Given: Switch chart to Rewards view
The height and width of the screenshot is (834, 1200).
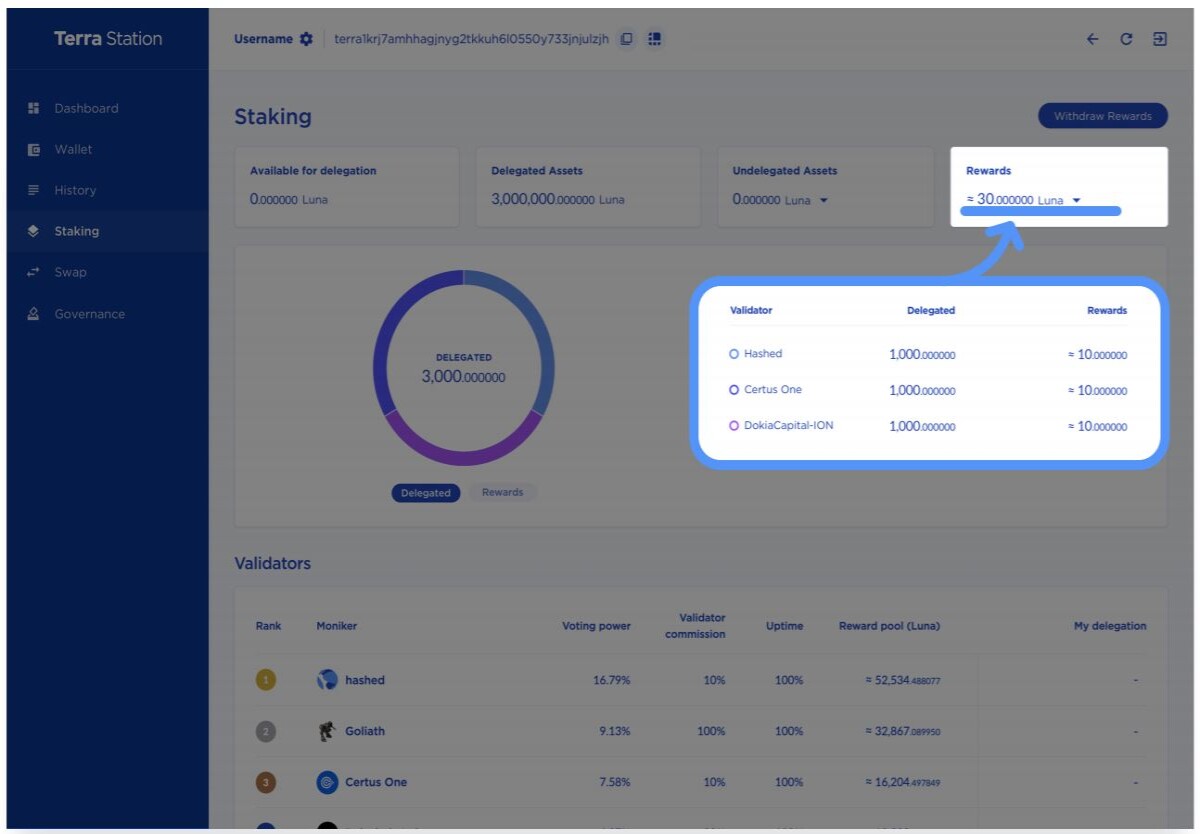Looking at the screenshot, I should 502,493.
